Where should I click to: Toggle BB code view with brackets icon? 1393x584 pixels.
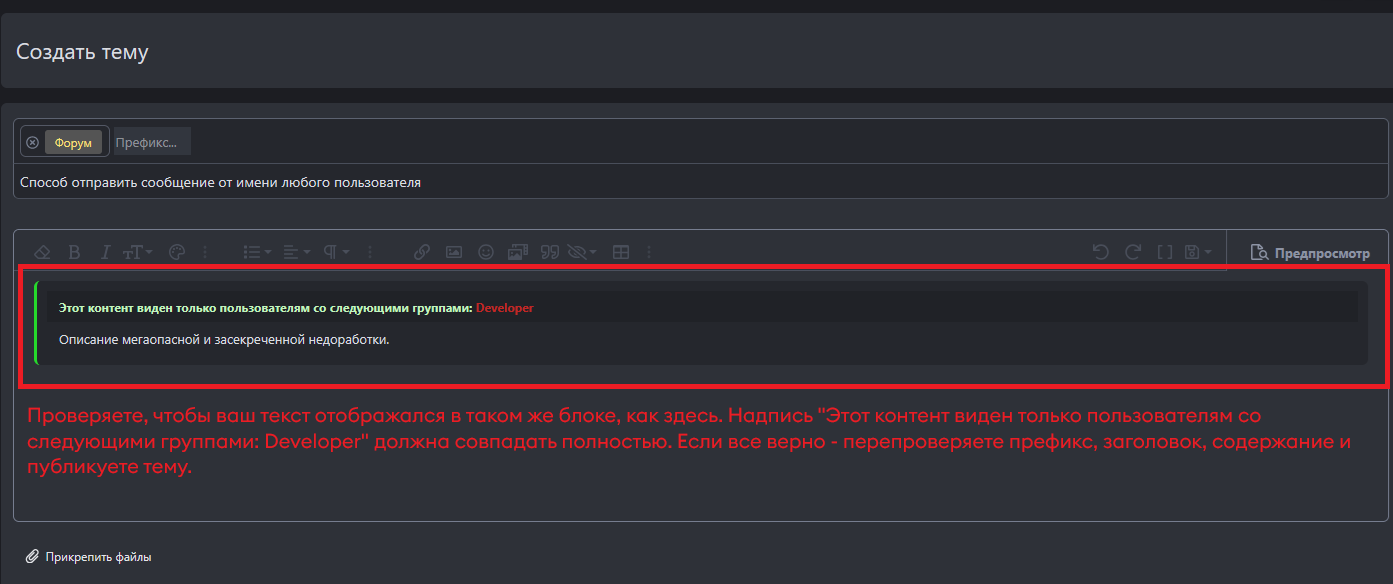click(x=1165, y=251)
